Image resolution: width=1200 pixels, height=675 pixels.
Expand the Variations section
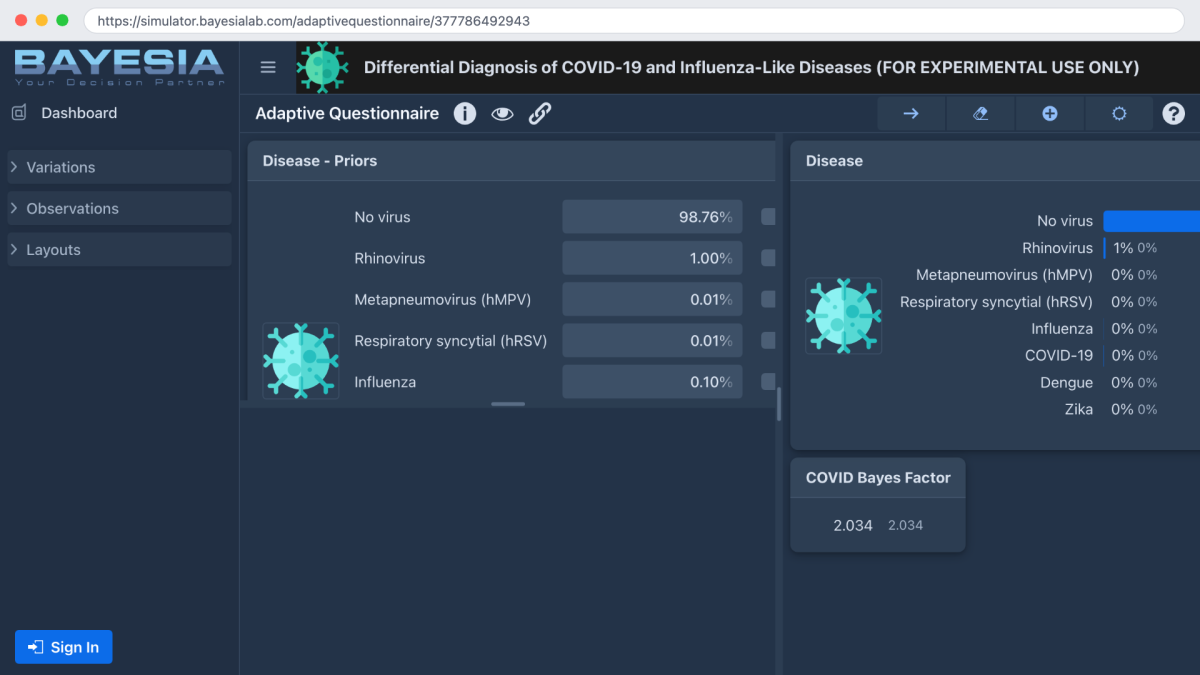point(120,167)
